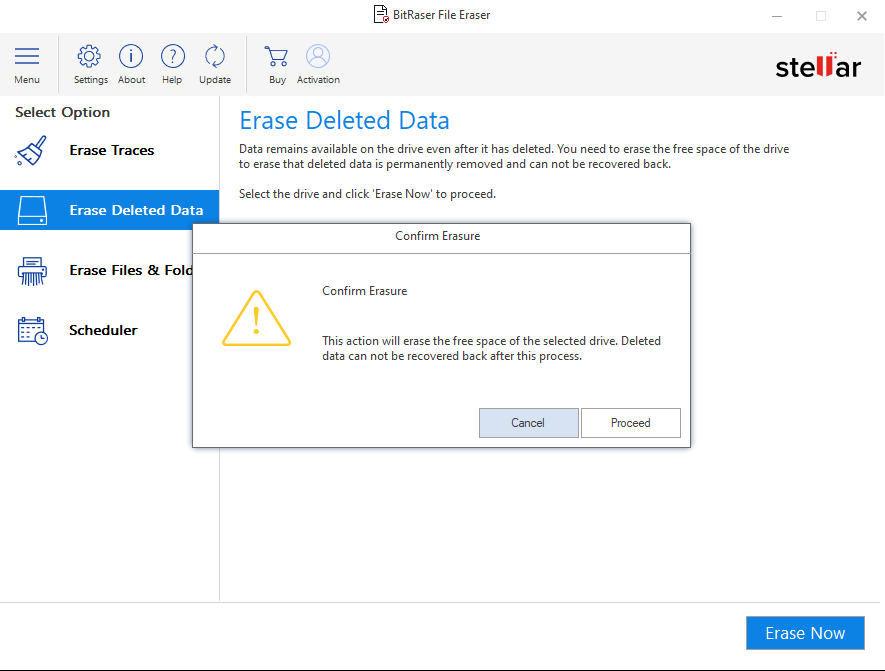Click the Buy shopping cart icon

click(277, 56)
